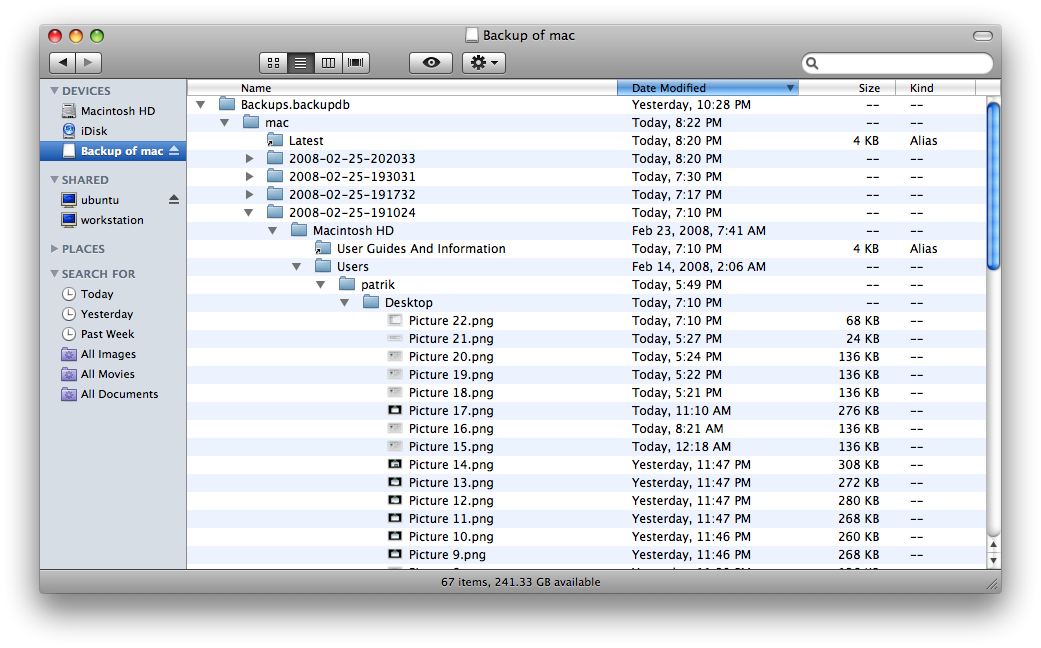Image resolution: width=1041 pixels, height=648 pixels.
Task: Collapse the Users folder
Action: [297, 266]
